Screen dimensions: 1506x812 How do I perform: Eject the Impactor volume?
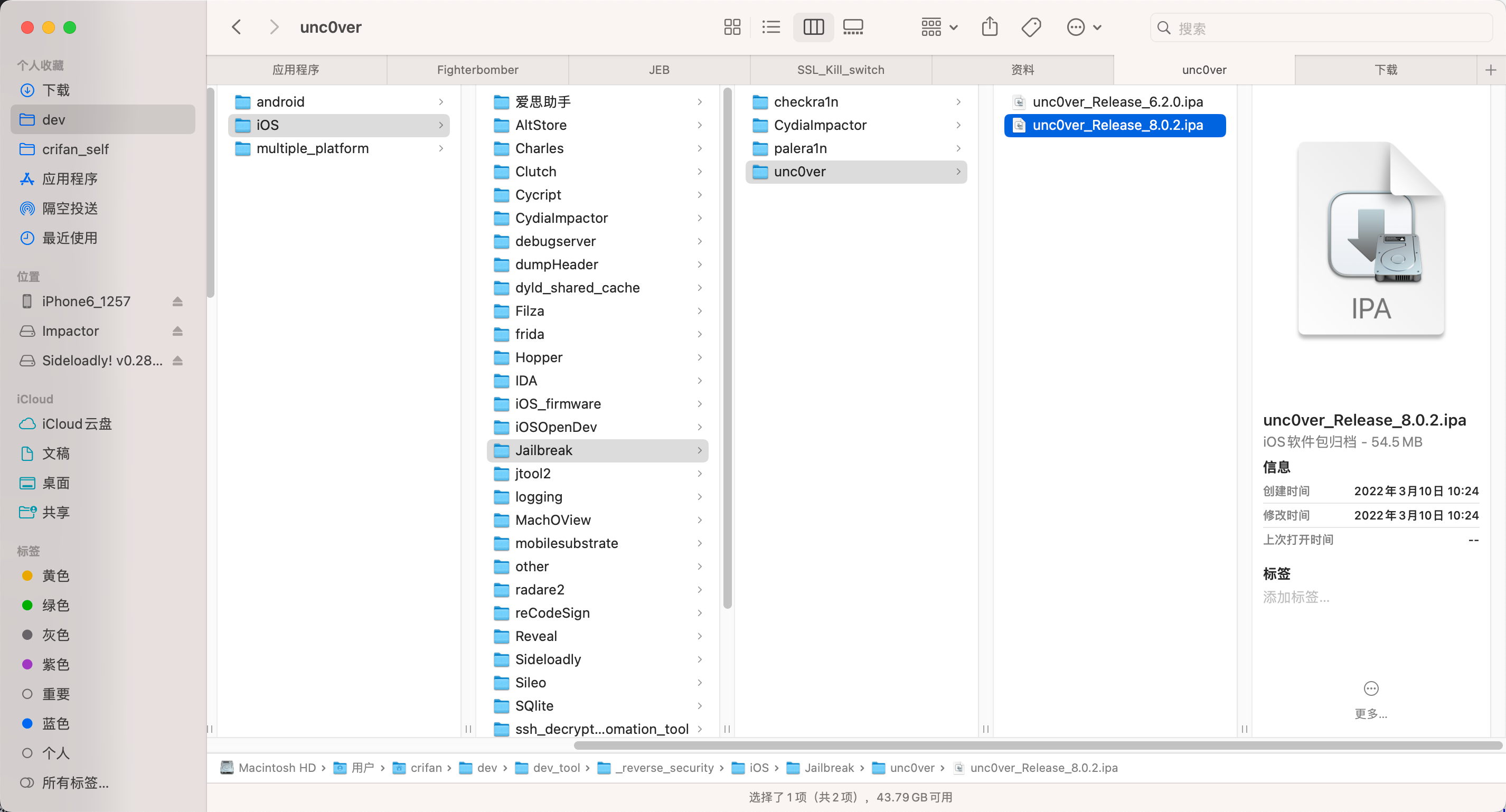pos(178,331)
